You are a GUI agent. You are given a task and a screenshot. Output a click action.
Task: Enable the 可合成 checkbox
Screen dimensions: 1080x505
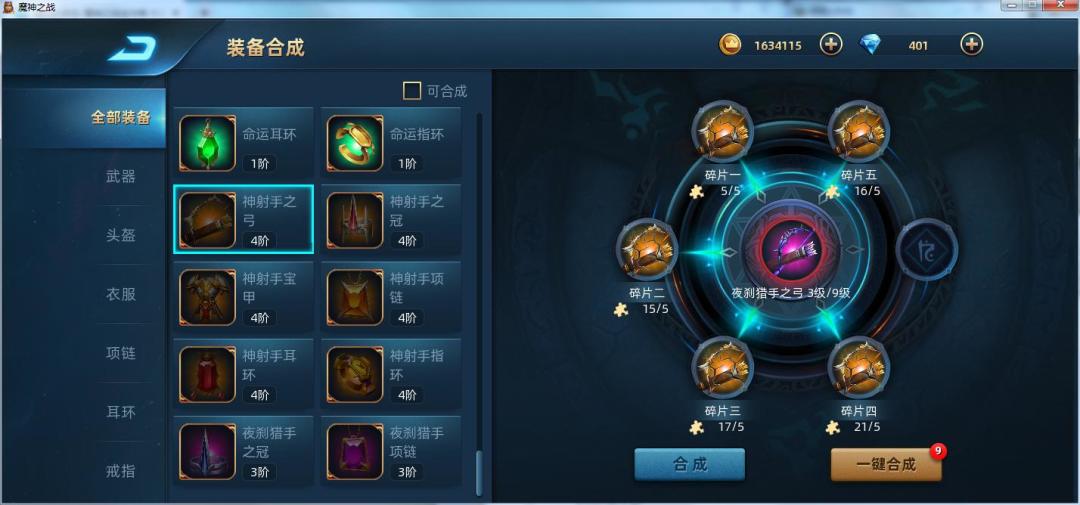412,91
